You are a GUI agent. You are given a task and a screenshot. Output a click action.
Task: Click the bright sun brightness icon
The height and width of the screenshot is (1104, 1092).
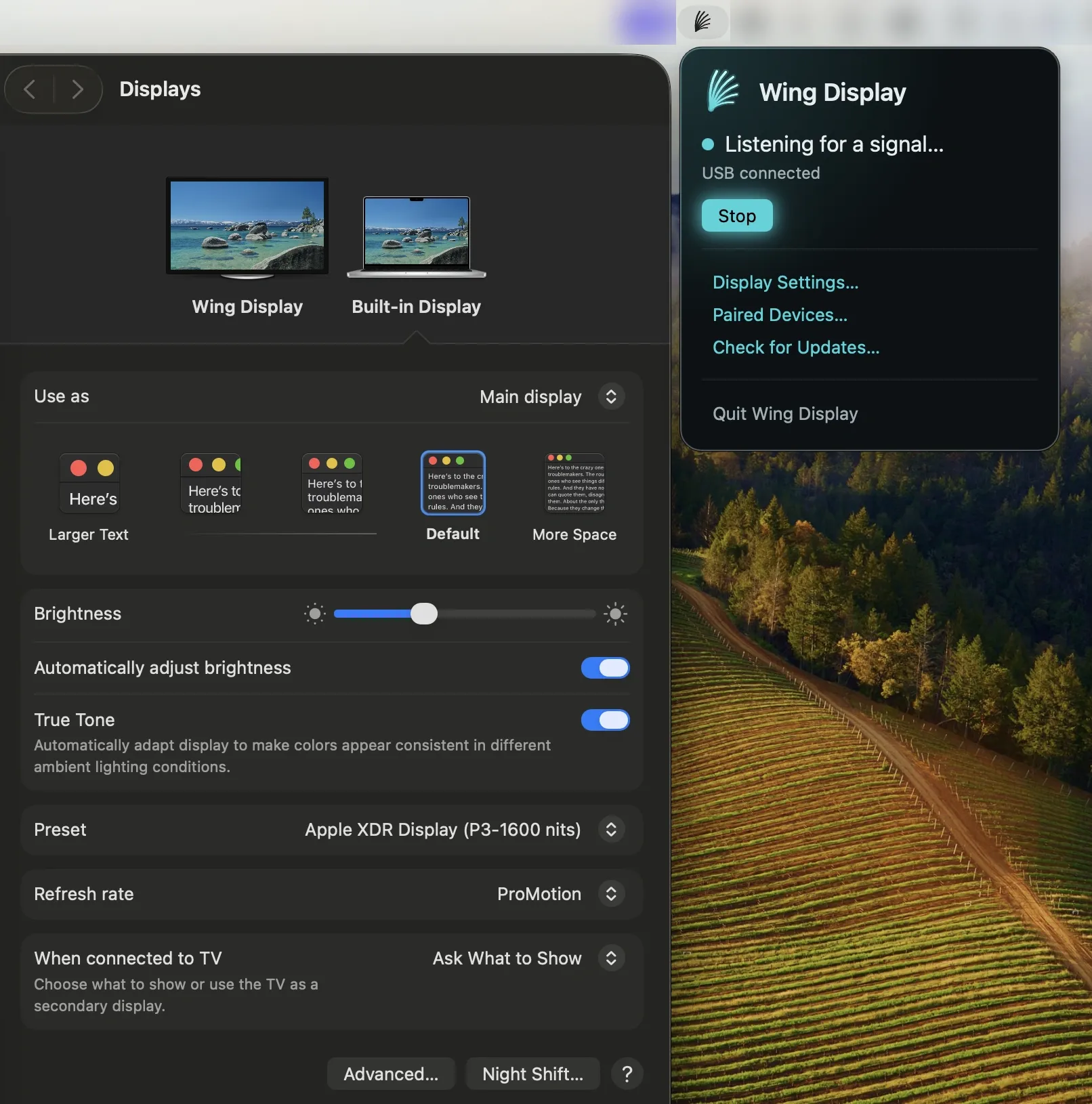coord(615,614)
